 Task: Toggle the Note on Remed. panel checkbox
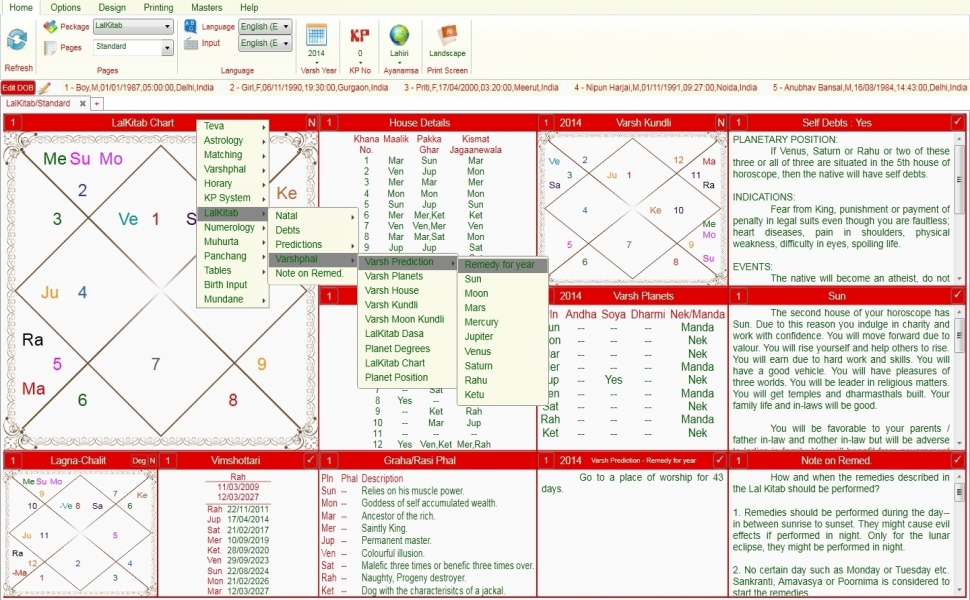[x=957, y=460]
